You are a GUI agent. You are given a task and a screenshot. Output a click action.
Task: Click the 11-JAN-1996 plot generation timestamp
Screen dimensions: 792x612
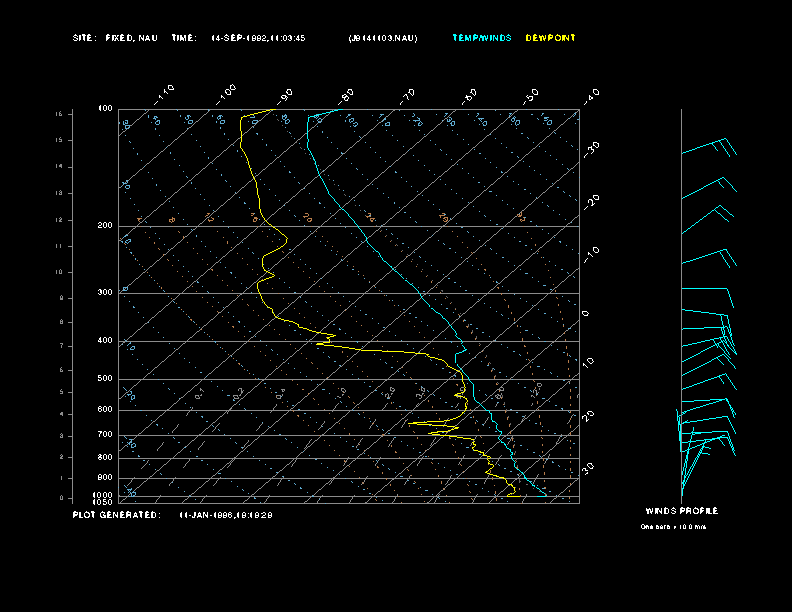click(226, 515)
